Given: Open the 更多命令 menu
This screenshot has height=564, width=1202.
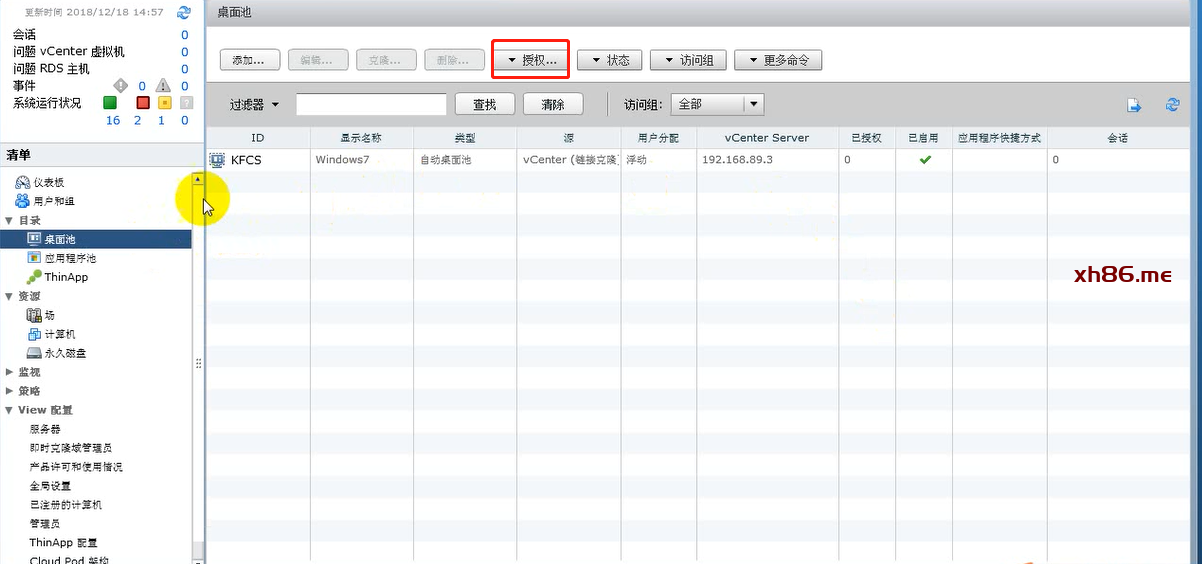Looking at the screenshot, I should click(777, 60).
